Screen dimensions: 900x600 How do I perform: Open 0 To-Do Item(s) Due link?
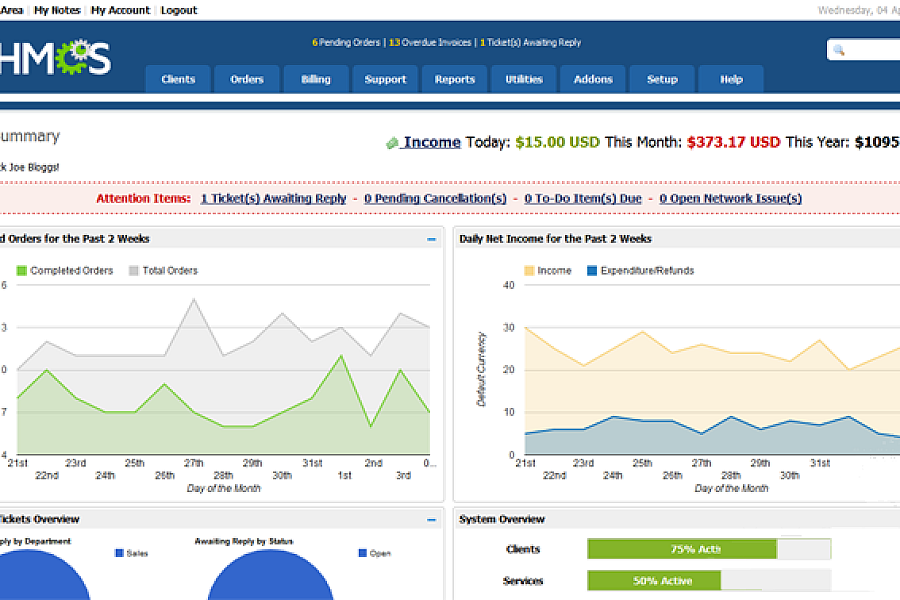pyautogui.click(x=583, y=198)
